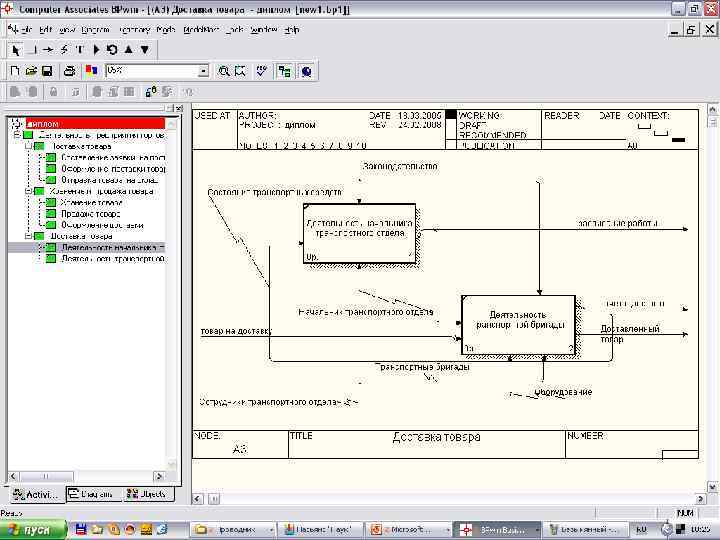Select the Arrow tool

pyautogui.click(x=47, y=49)
